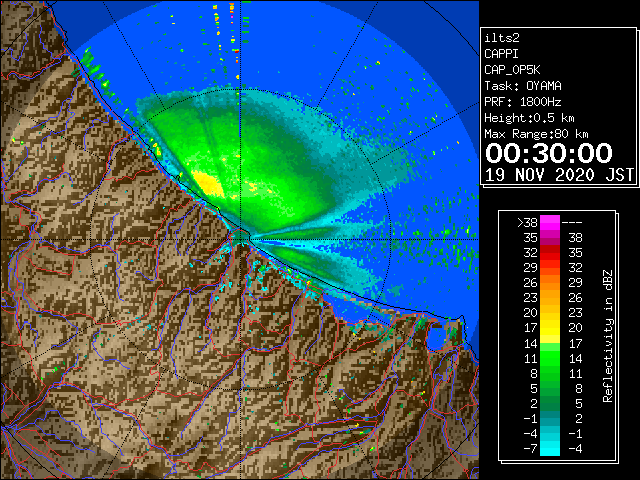This screenshot has height=480, width=640.
Task: Click the 'CAP_OP5K' text line
Action: coord(512,70)
